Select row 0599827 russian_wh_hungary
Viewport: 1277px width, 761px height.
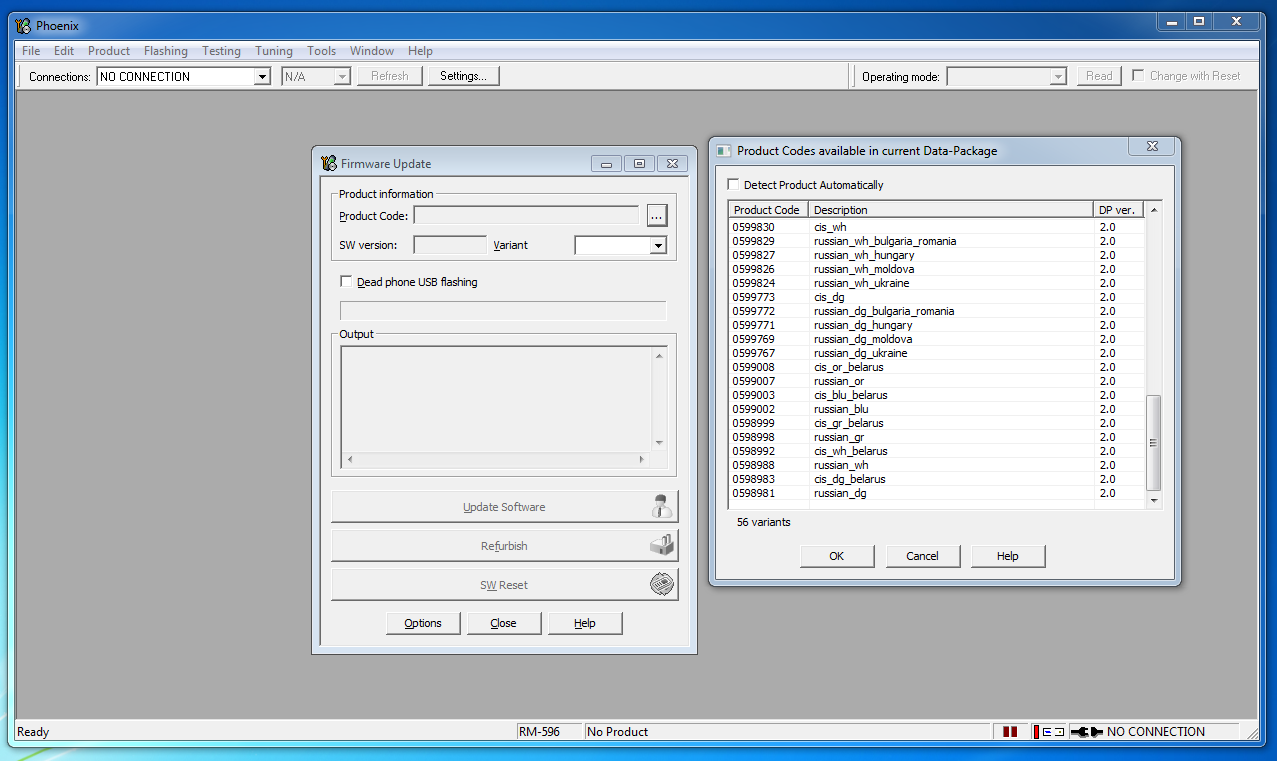click(x=936, y=255)
